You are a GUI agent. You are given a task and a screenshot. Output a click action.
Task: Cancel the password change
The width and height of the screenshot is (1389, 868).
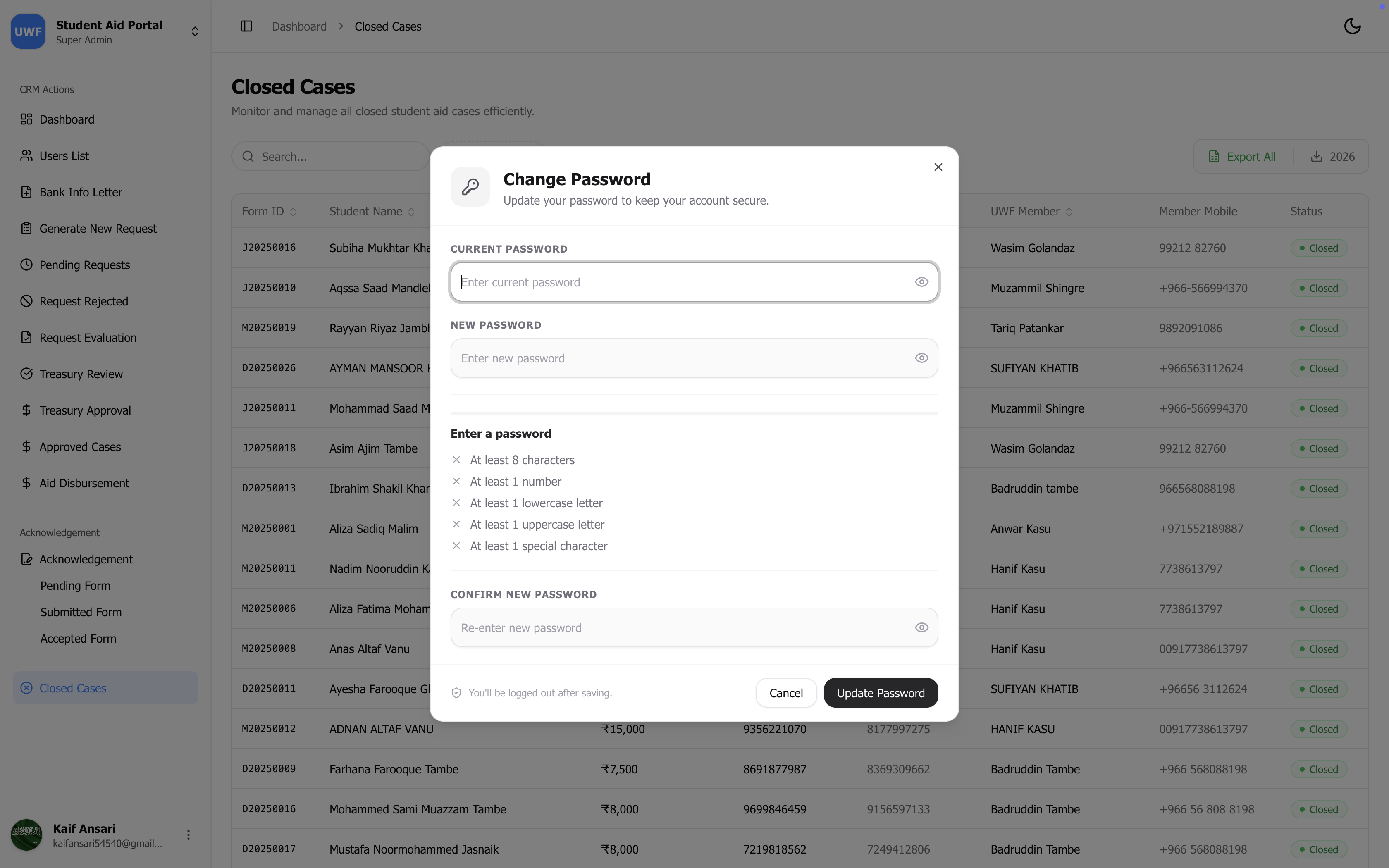click(x=786, y=693)
